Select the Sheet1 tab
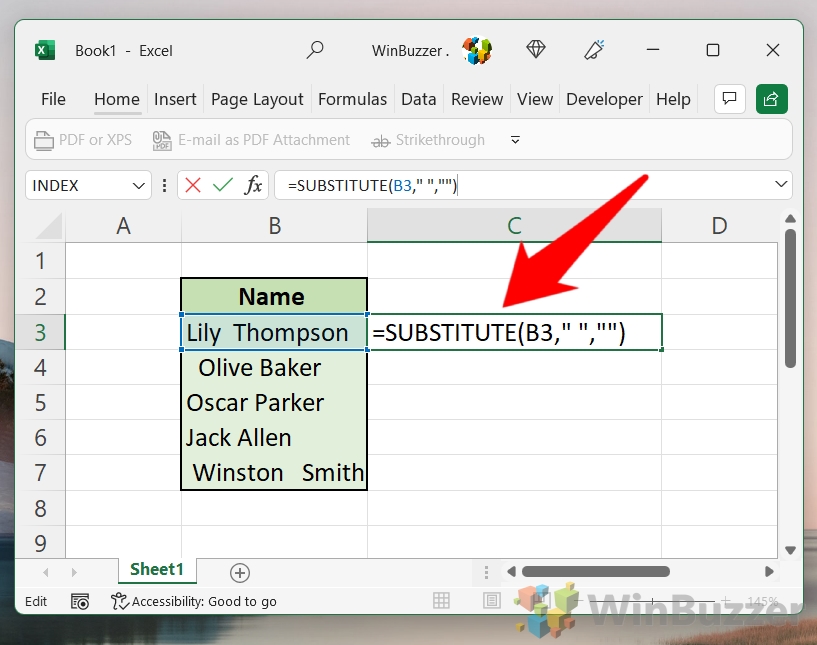817x645 pixels. pyautogui.click(x=157, y=569)
